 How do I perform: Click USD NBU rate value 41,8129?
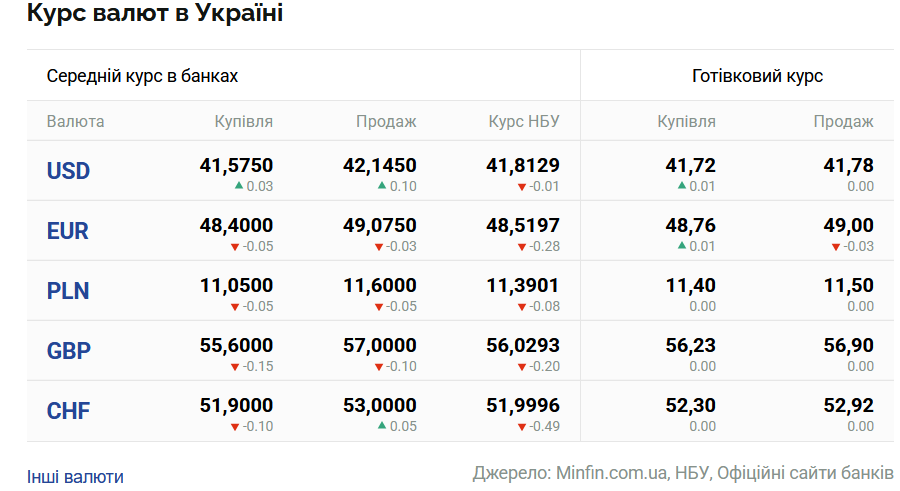click(x=523, y=165)
